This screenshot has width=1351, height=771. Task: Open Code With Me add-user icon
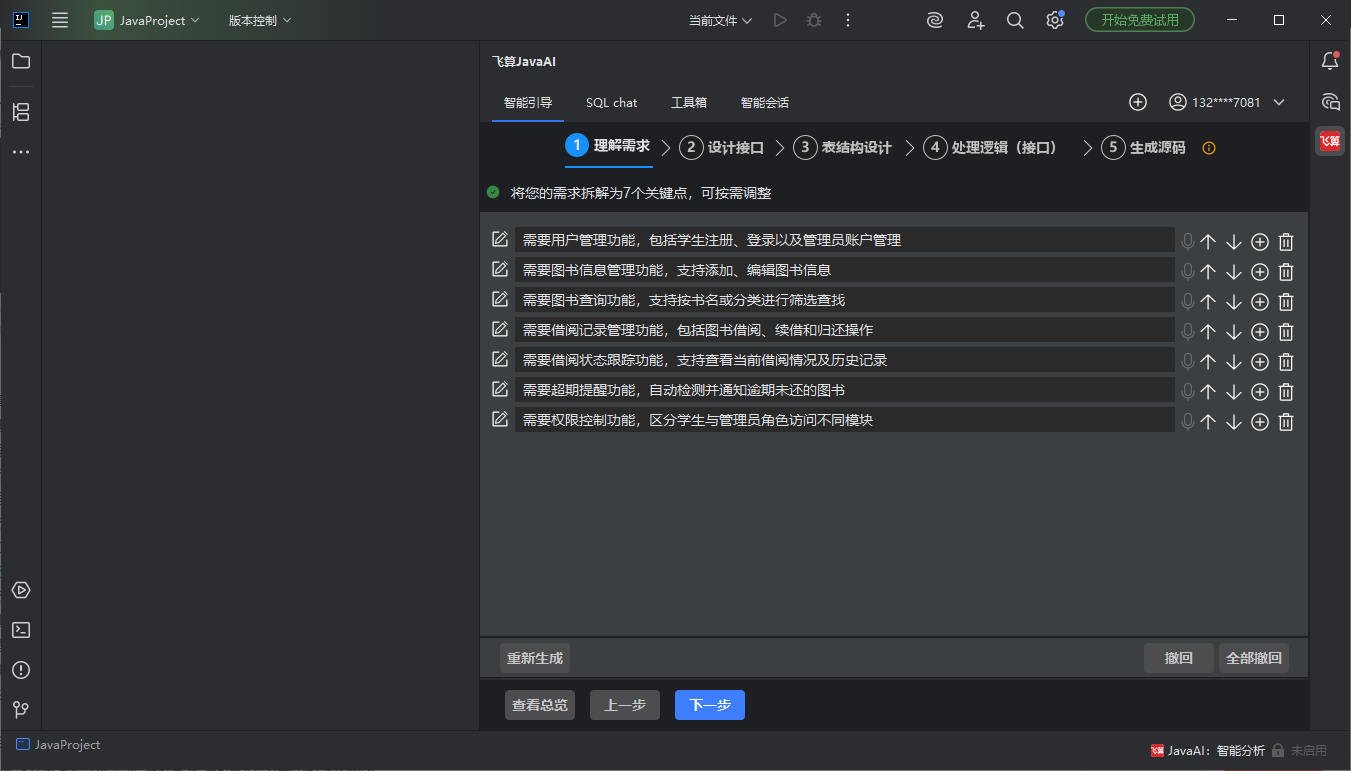pos(976,20)
